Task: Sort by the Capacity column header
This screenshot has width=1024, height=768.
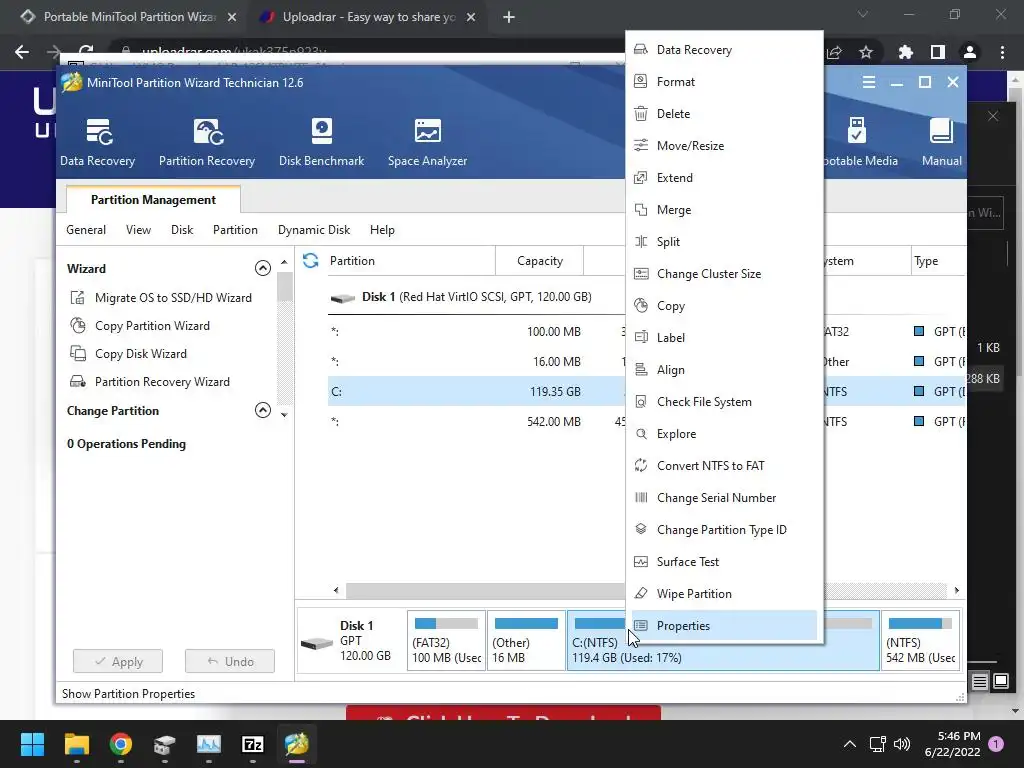Action: (x=539, y=261)
